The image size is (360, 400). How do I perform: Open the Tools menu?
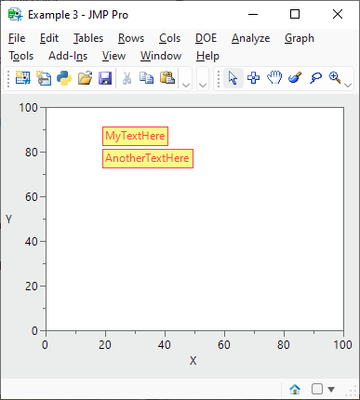coord(21,56)
